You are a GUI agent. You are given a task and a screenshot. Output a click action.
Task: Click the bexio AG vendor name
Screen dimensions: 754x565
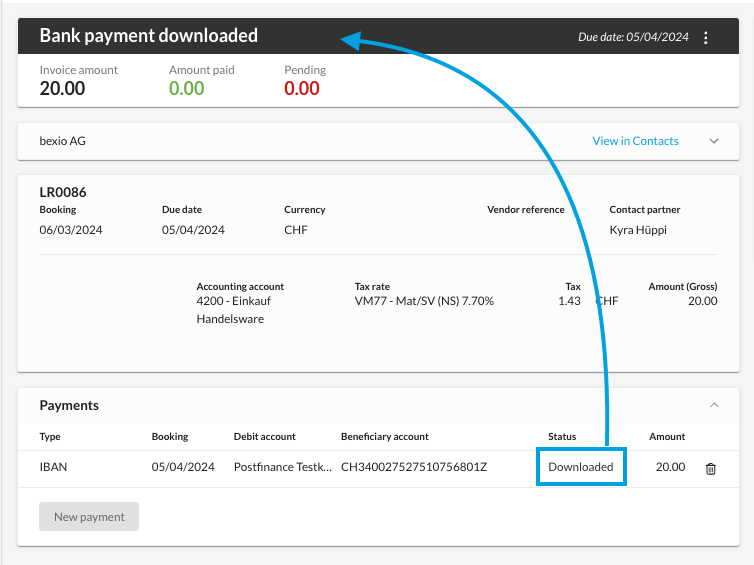tap(63, 141)
